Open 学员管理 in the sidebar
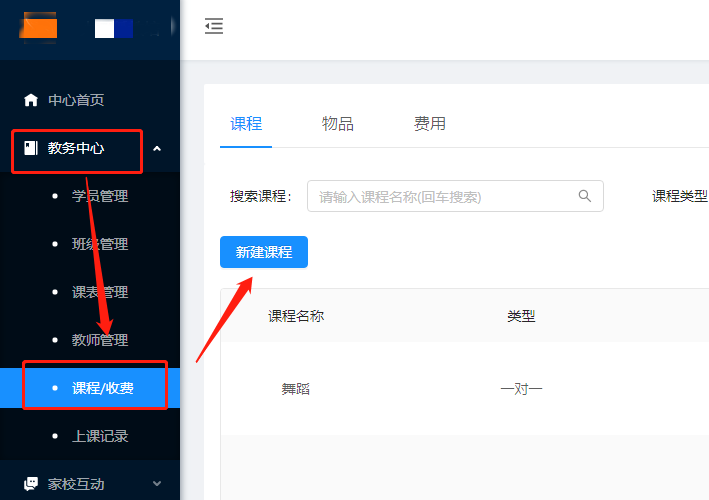The width and height of the screenshot is (709, 500). 90,196
